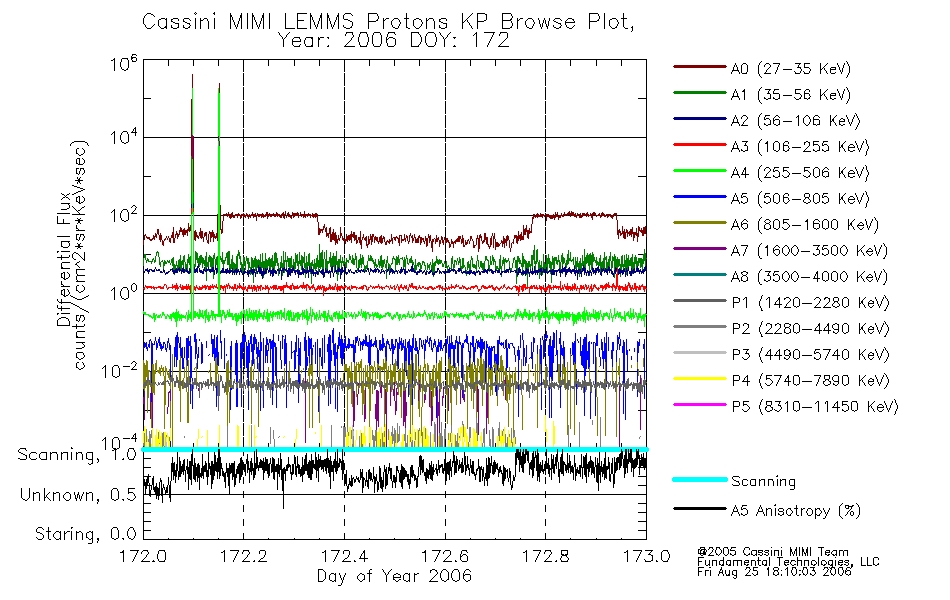Screen dimensions: 950x600
Task: Click the yellow P4 legend line
Action: point(700,378)
